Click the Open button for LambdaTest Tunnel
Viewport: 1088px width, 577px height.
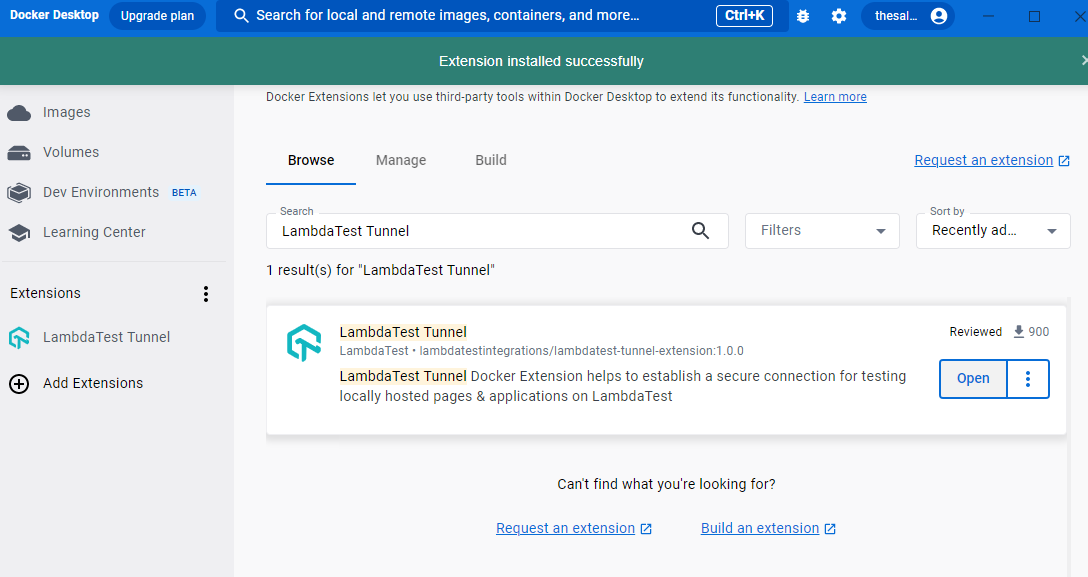973,379
